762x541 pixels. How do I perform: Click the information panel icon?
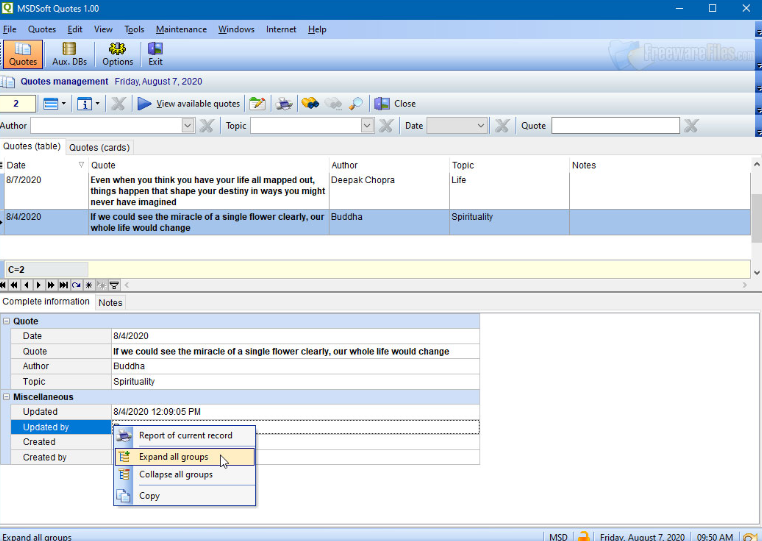coord(84,104)
